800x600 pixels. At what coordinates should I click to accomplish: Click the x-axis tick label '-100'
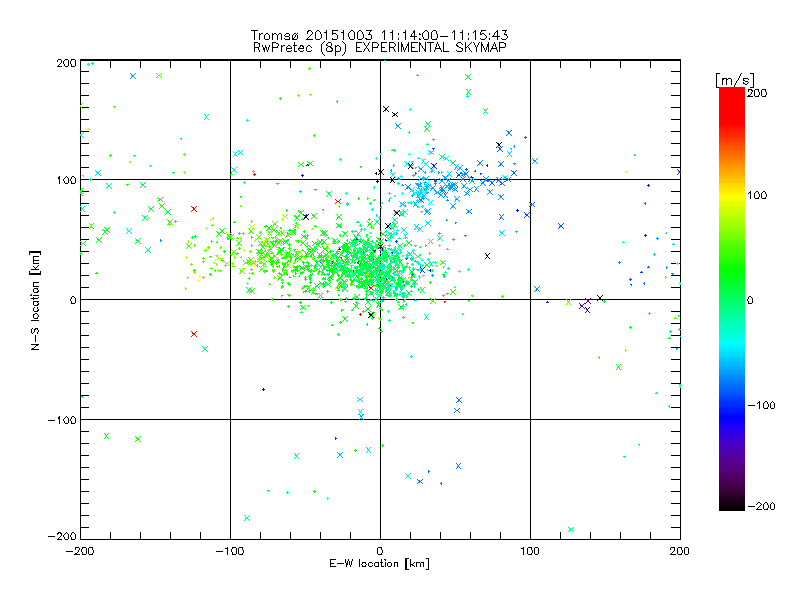pyautogui.click(x=230, y=551)
